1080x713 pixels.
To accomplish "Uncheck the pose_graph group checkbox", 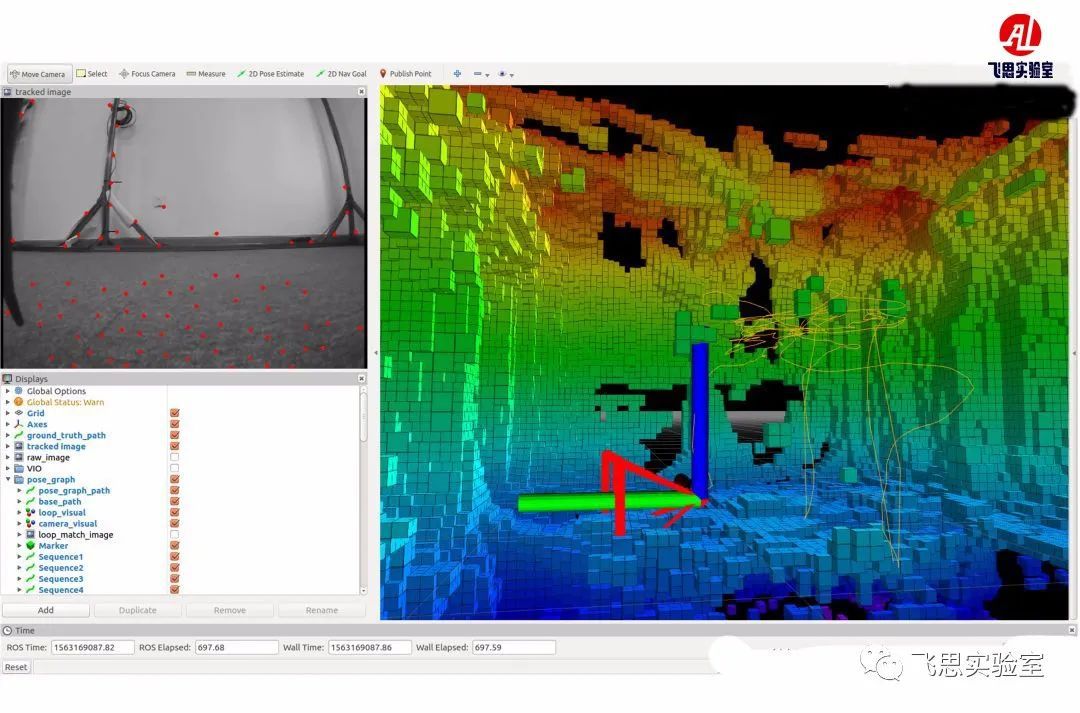I will coord(175,479).
